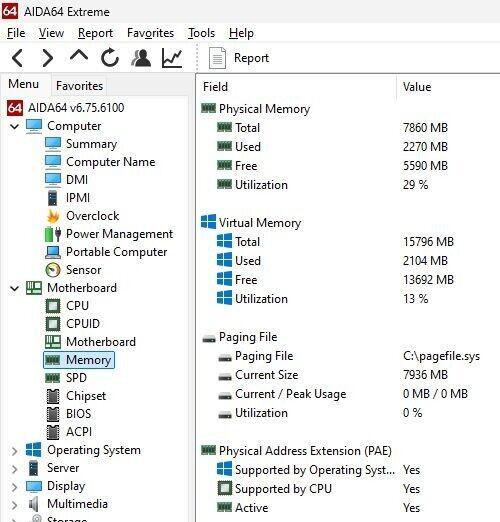Expand the Operating System tree node
Screen dimensions: 500x522
point(14,451)
